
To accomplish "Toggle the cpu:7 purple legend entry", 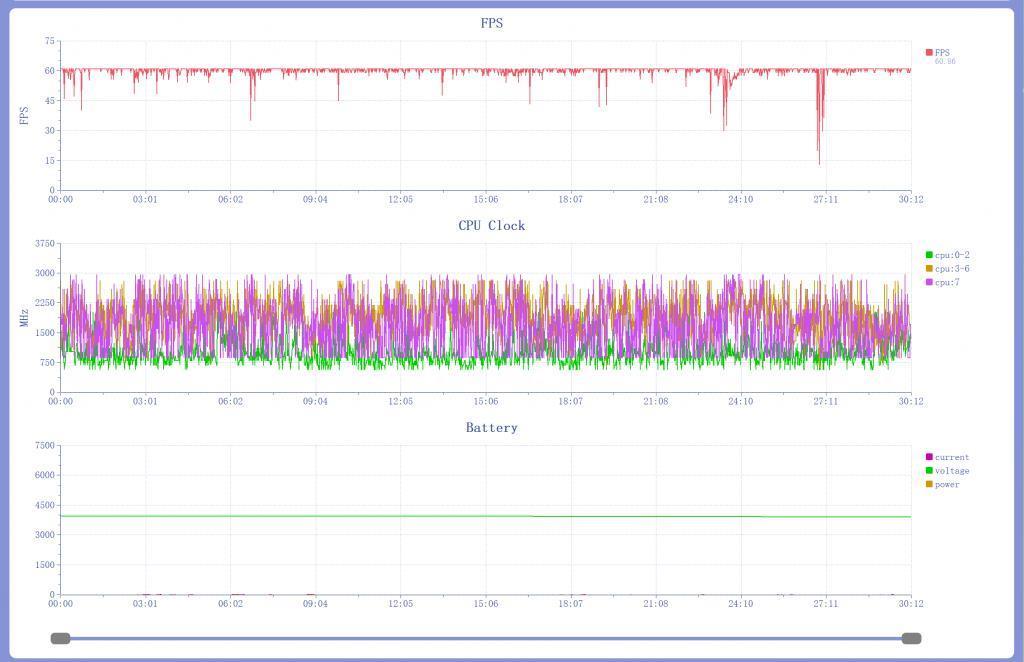I will click(929, 283).
